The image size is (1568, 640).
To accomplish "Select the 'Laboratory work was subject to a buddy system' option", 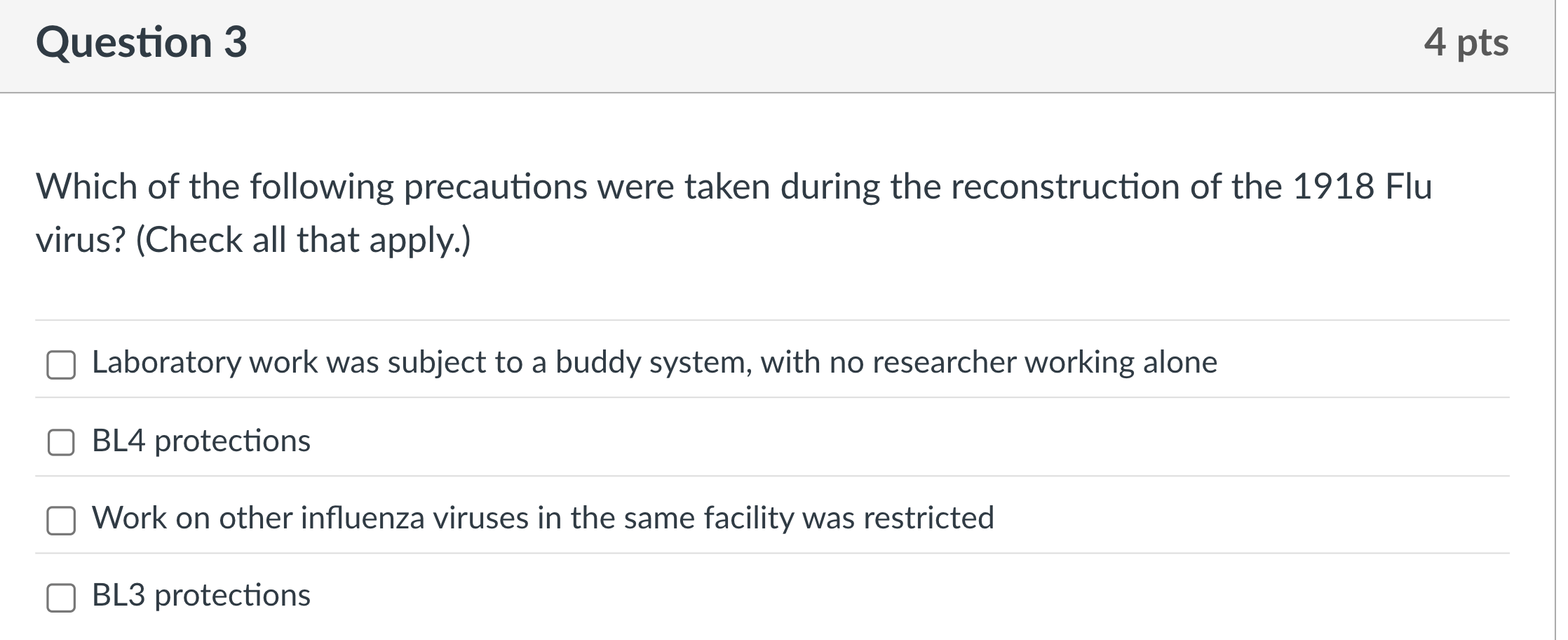I will (62, 363).
